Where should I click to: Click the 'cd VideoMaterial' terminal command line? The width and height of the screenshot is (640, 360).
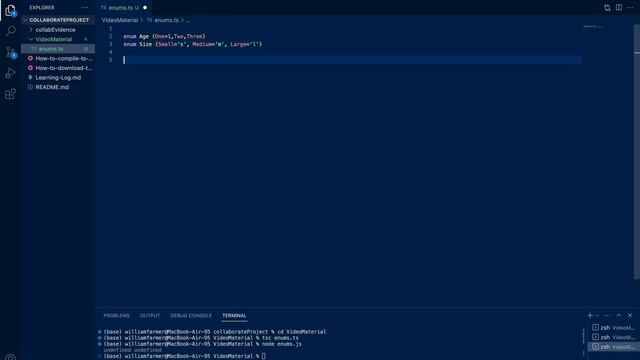(215, 332)
